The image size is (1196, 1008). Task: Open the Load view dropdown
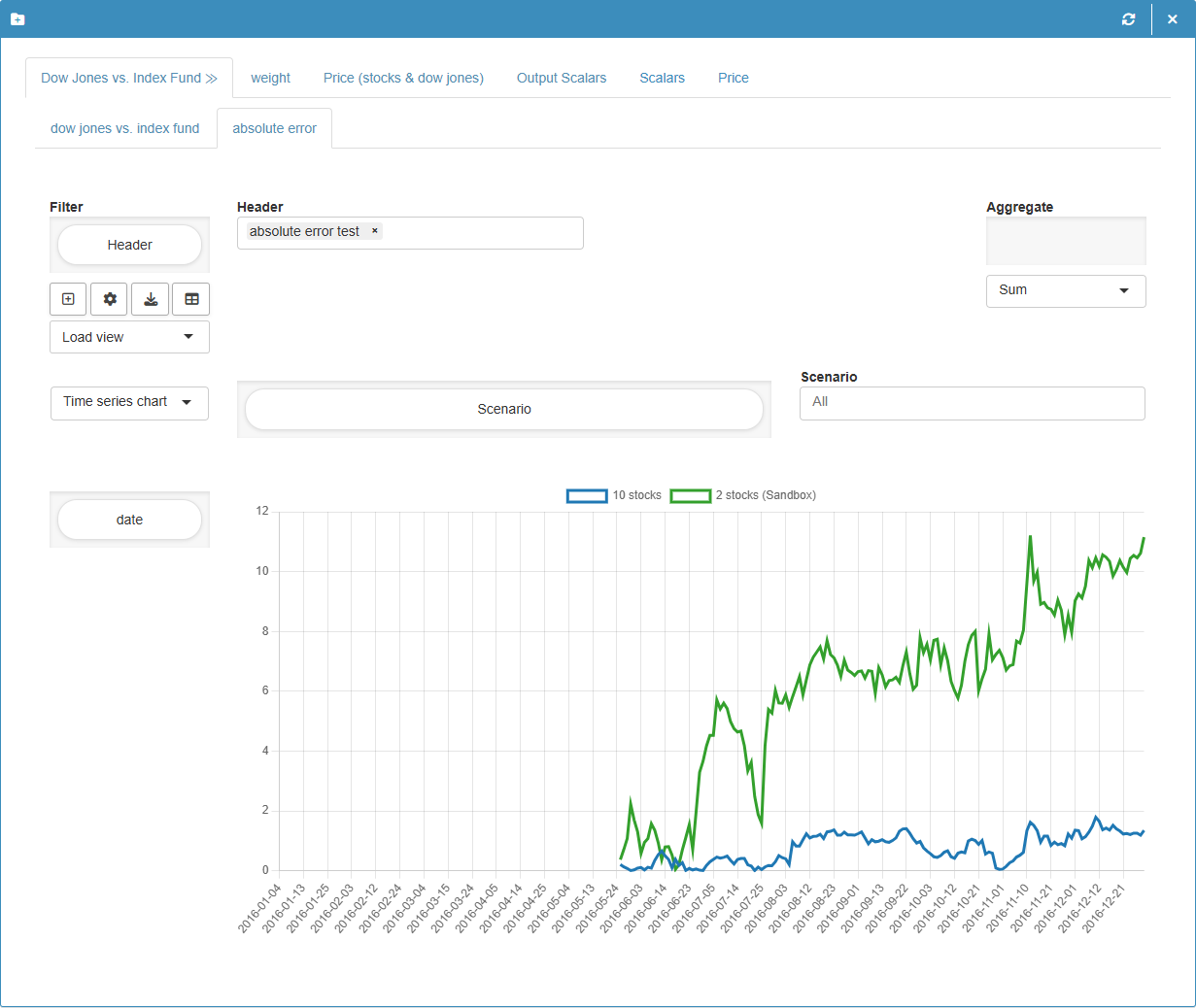coord(129,337)
